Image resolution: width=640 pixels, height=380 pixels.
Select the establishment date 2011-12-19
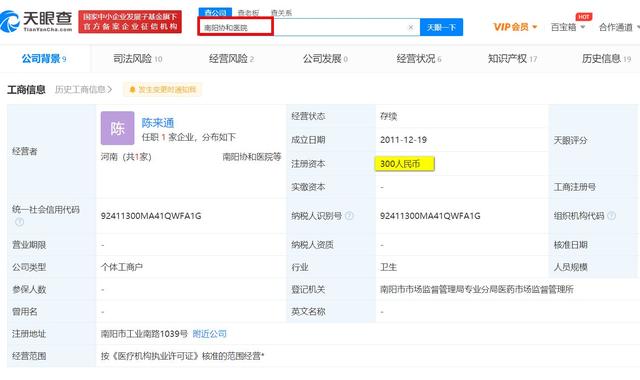[403, 140]
